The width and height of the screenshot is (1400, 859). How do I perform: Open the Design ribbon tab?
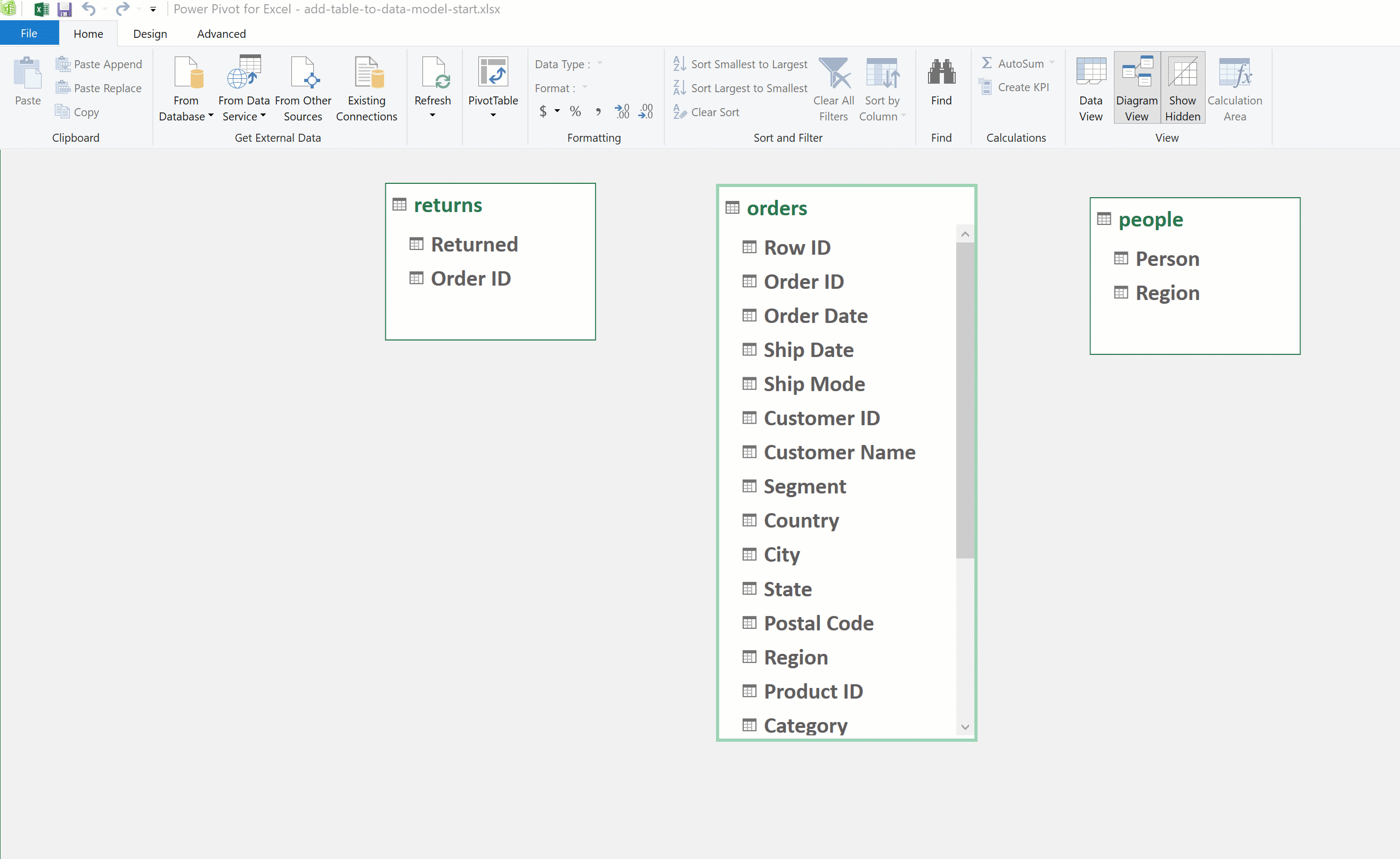[x=150, y=34]
